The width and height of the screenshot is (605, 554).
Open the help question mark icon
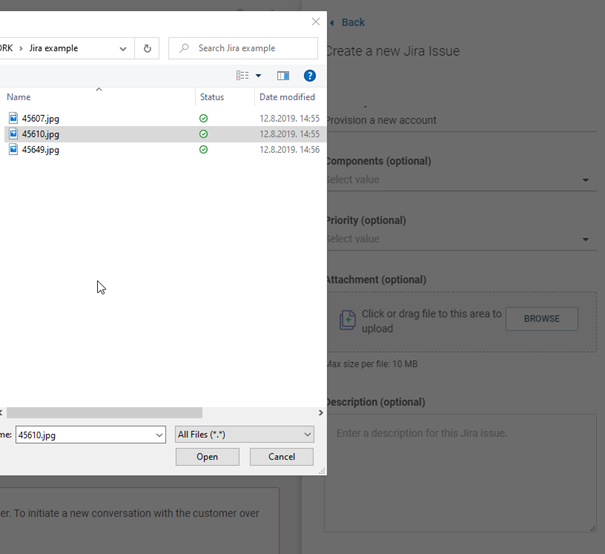click(310, 75)
